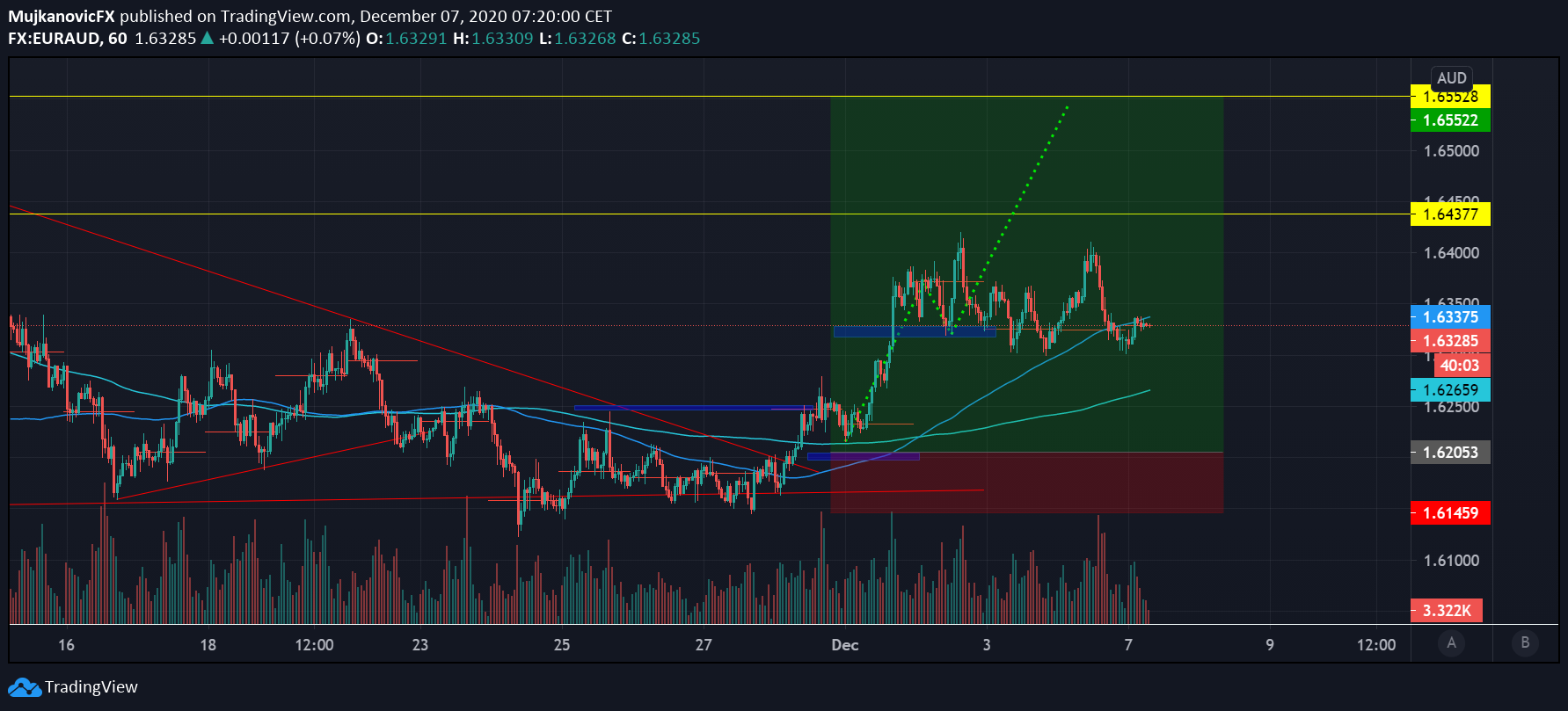Viewport: 1568px width, 711px height.
Task: Click the yellow 1.65528 price label
Action: click(x=1450, y=96)
